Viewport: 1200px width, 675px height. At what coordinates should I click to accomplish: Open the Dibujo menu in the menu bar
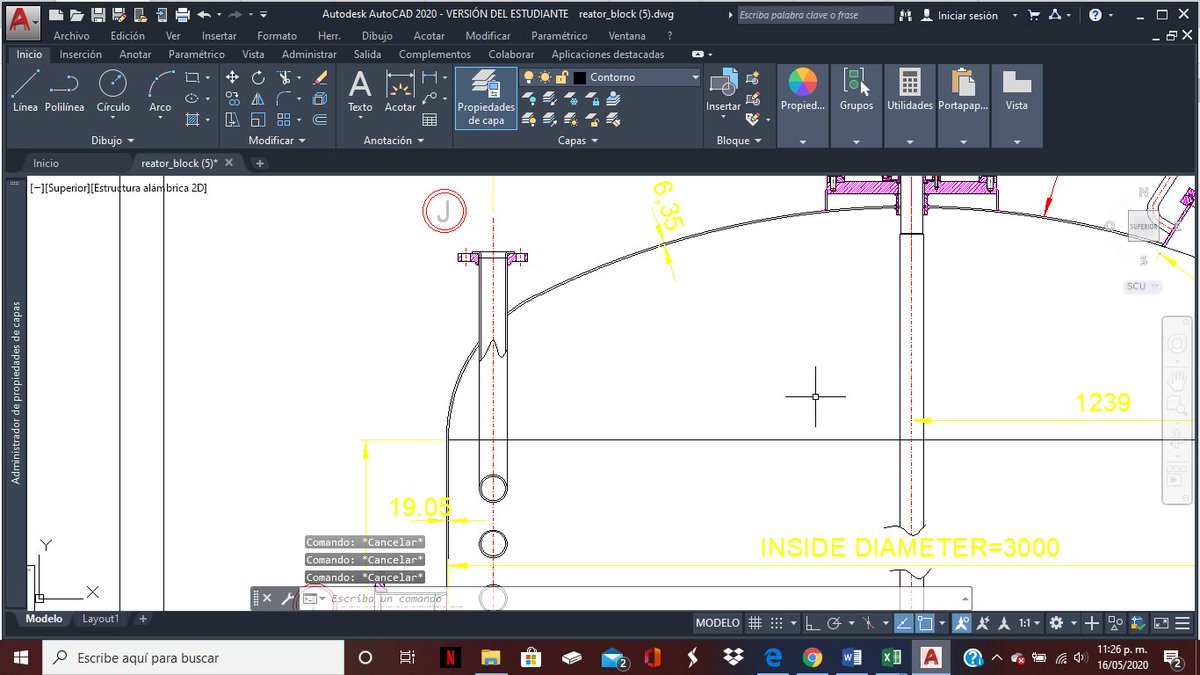[x=377, y=36]
